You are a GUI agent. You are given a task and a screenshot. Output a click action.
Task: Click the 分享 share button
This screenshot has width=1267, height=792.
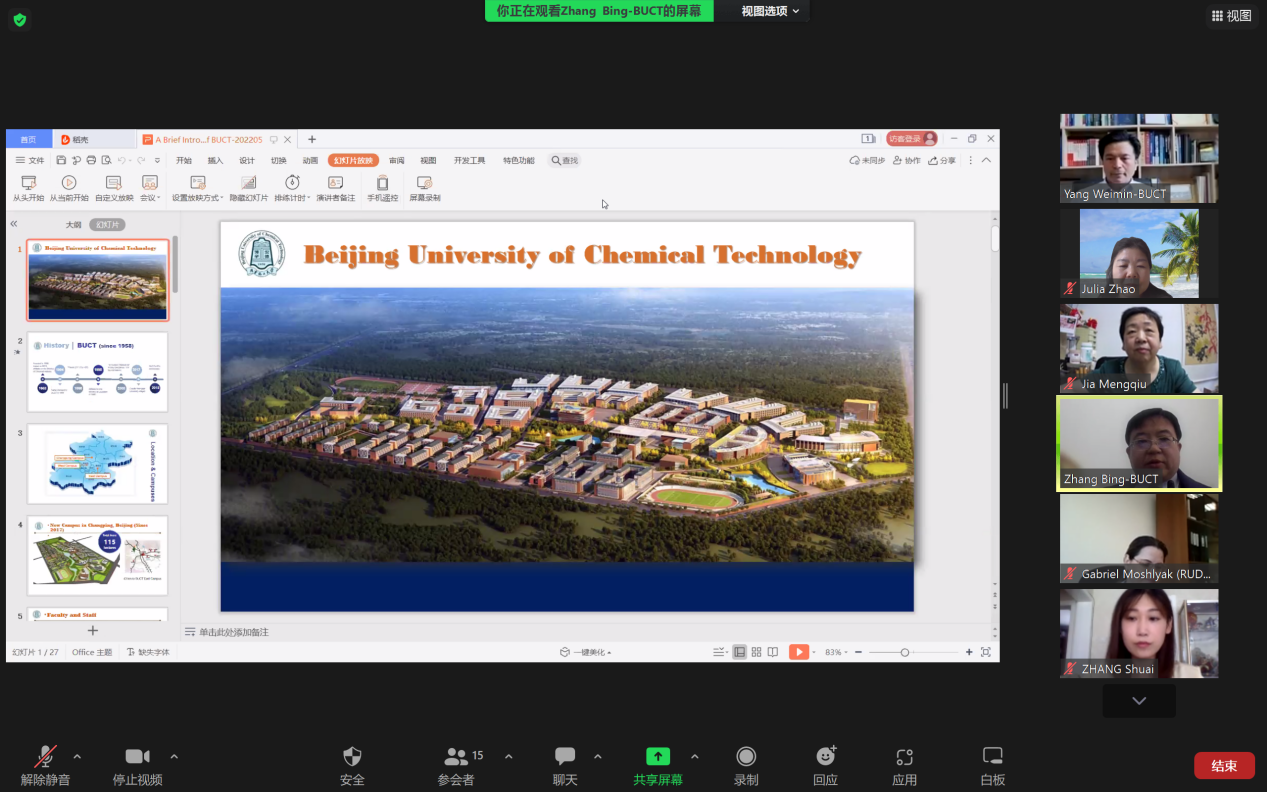coord(942,160)
